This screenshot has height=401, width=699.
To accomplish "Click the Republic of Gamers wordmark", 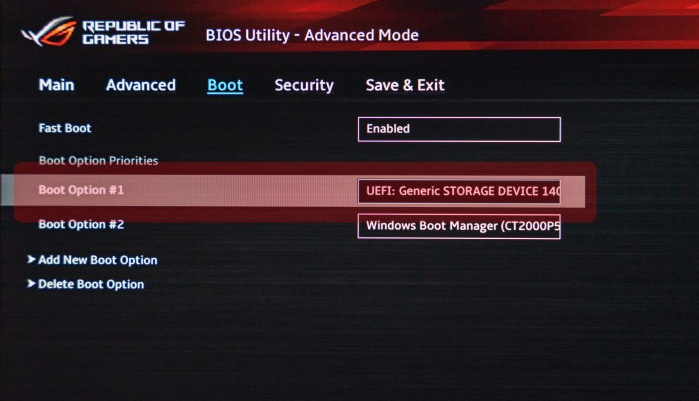I will click(x=133, y=32).
